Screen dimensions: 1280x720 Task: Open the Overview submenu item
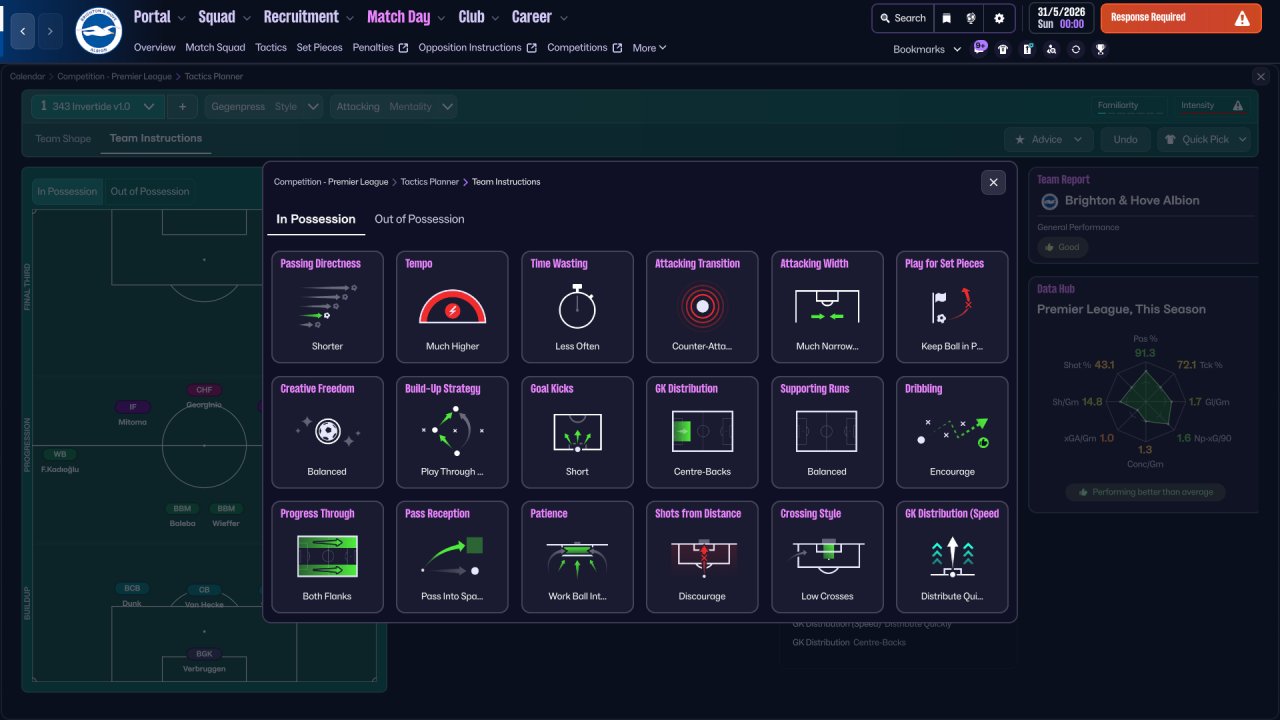154,47
